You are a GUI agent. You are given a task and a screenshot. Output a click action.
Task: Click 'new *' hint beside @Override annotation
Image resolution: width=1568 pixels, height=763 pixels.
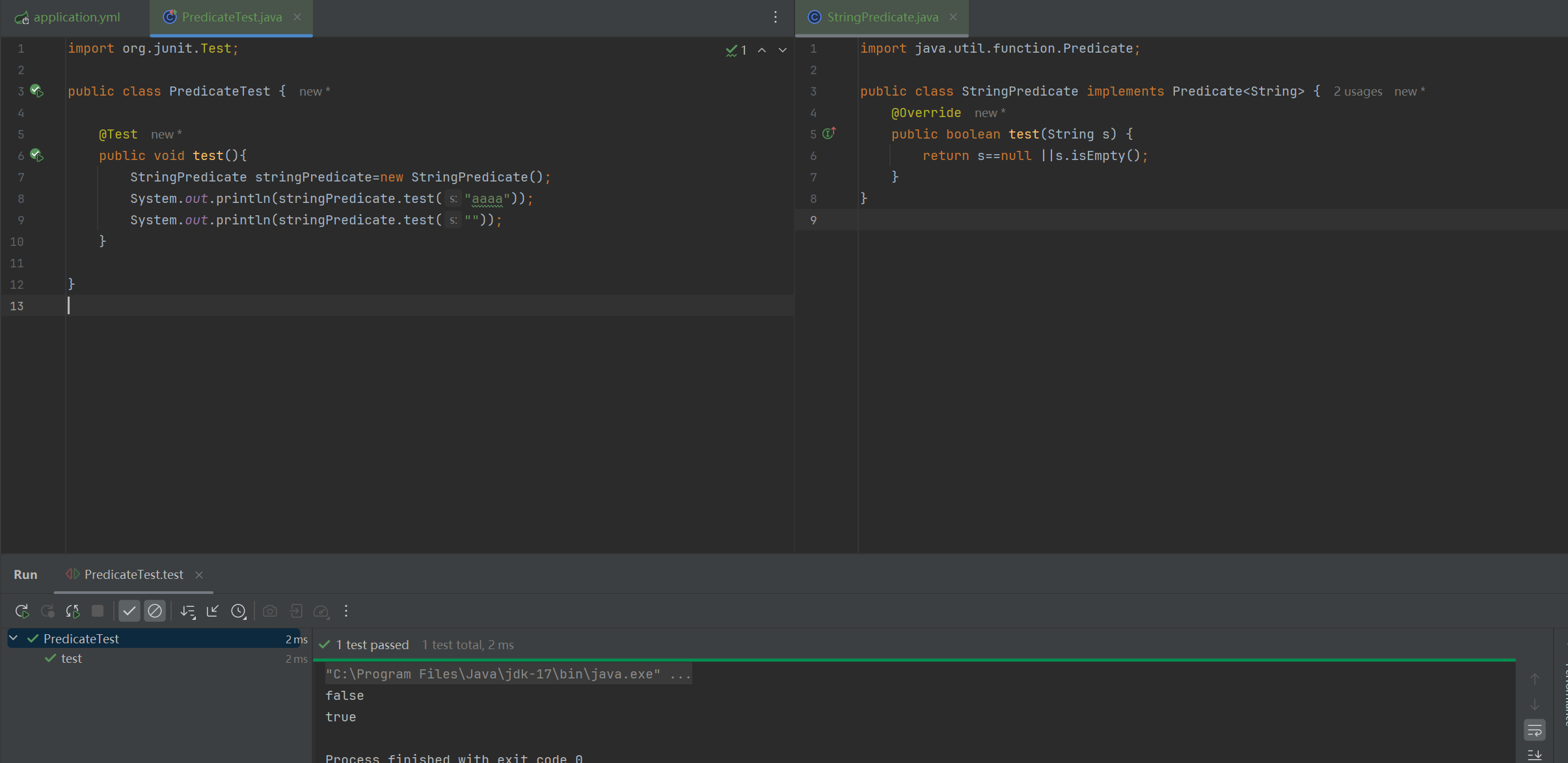990,113
